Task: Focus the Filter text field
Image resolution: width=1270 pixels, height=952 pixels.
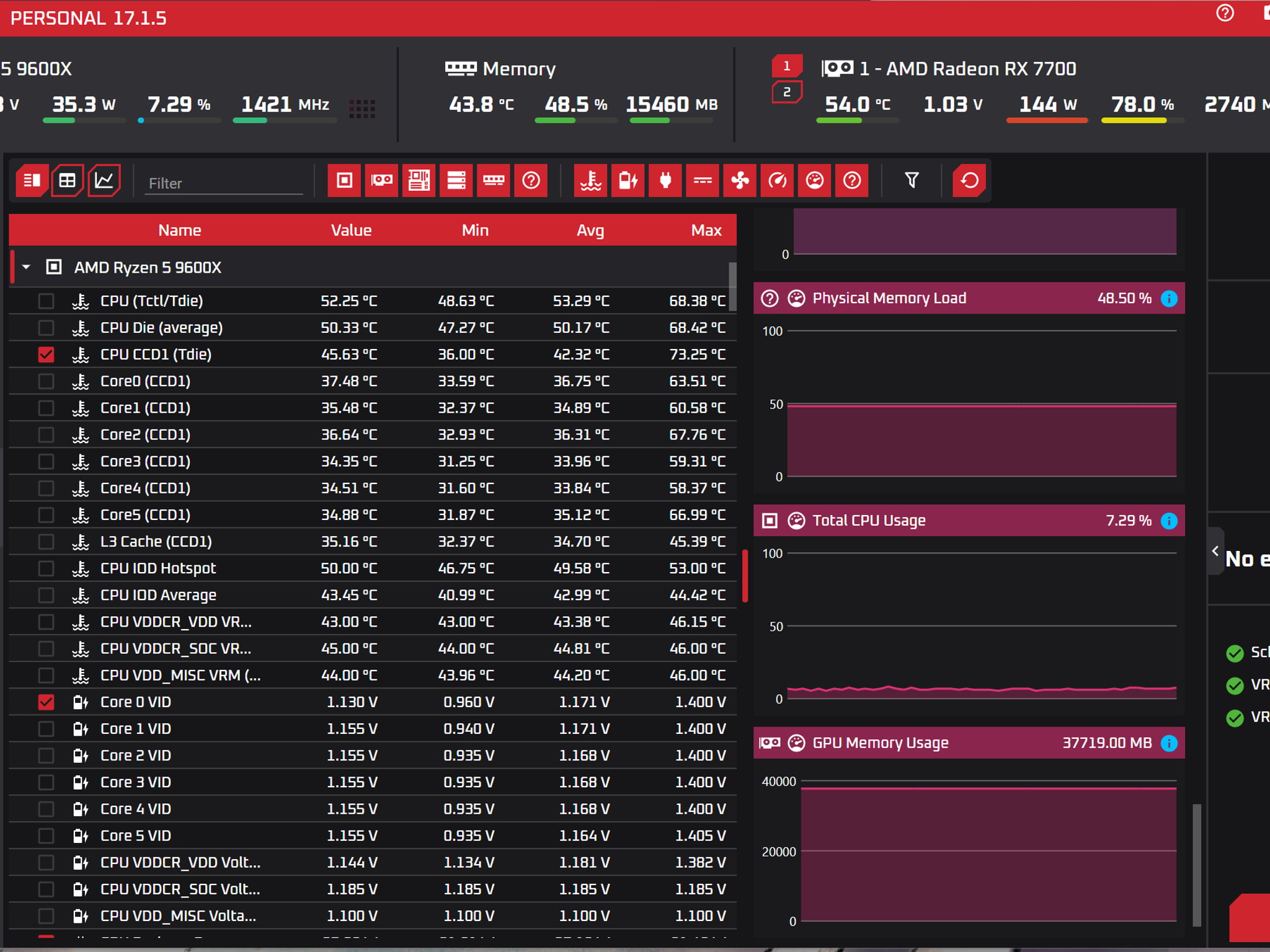Action: coord(223,183)
